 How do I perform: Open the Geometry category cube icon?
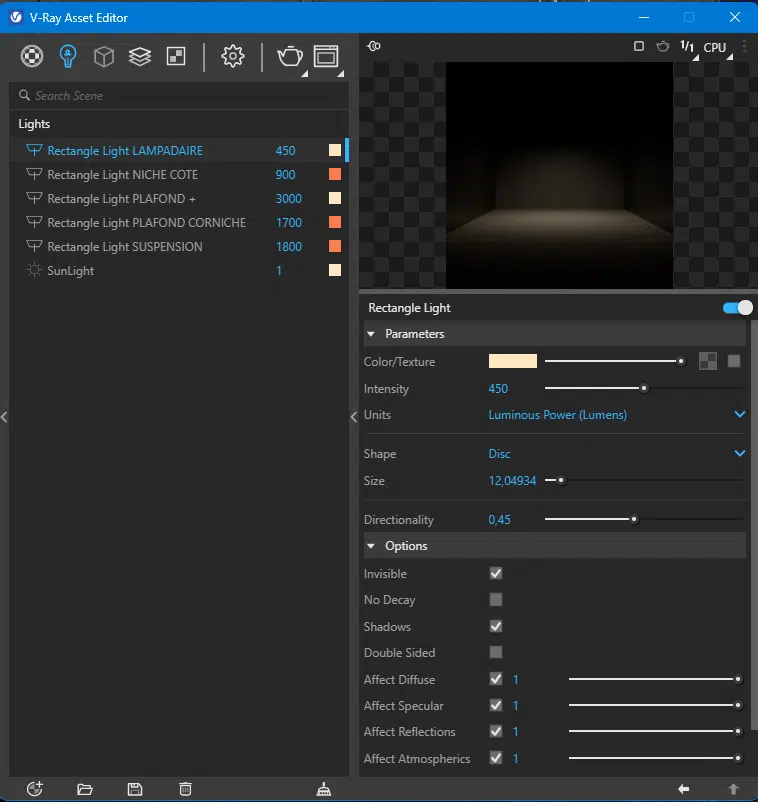[x=104, y=56]
